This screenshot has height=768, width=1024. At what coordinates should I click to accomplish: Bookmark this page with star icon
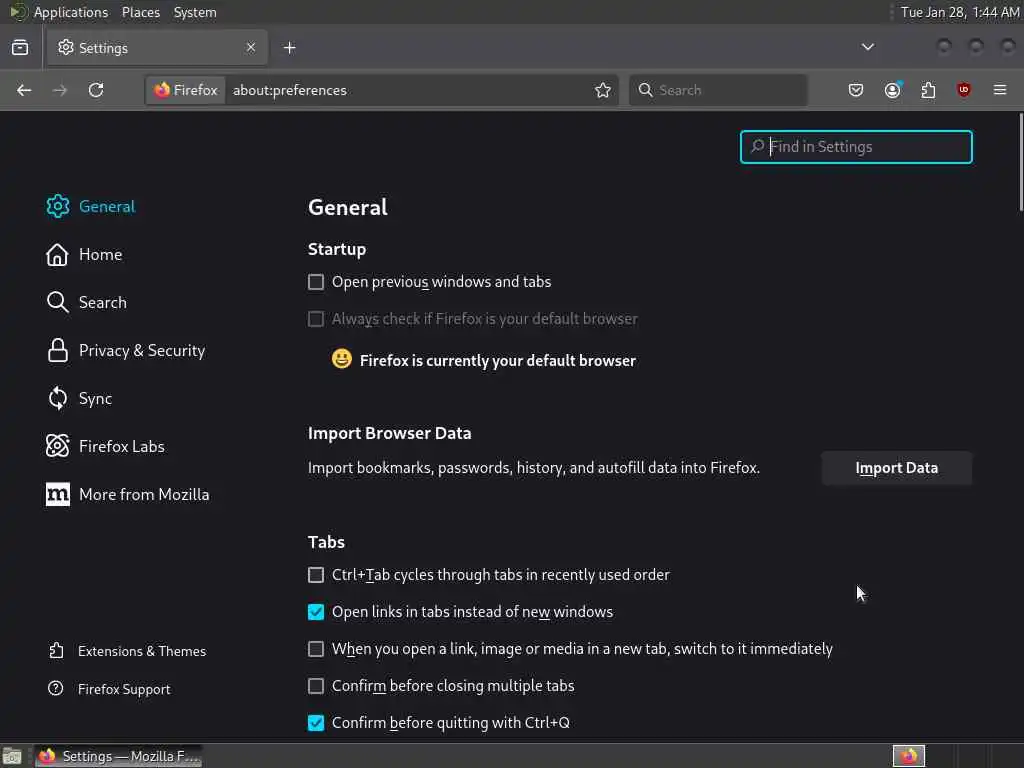coord(603,90)
